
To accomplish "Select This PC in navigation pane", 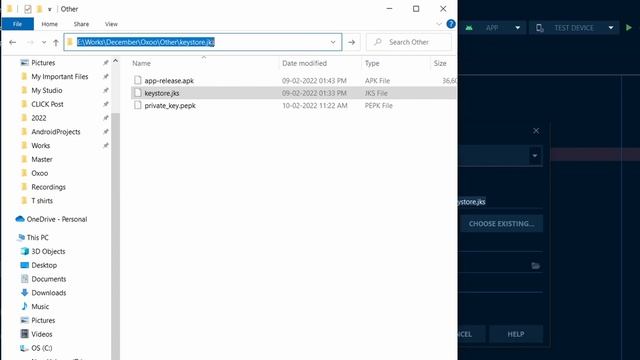I will (37, 238).
